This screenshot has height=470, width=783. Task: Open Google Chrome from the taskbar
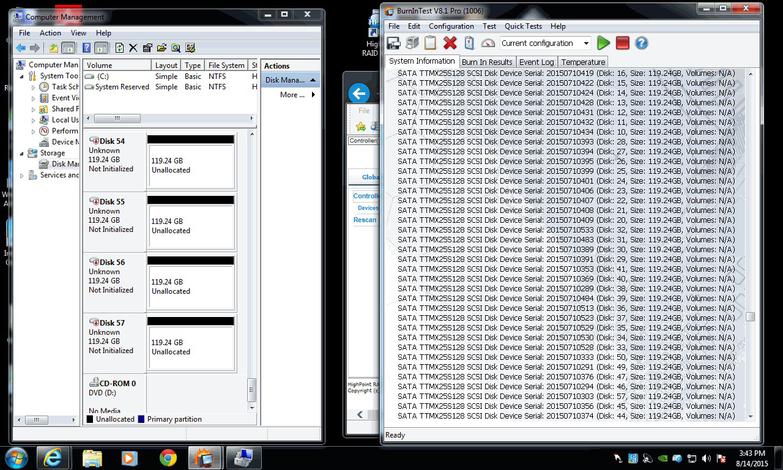point(168,458)
